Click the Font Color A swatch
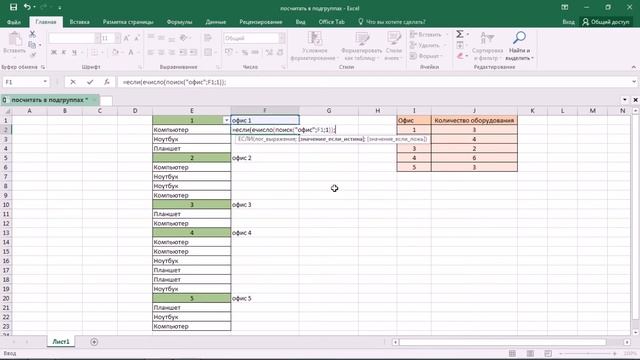Screen dimensions: 640x360 (x=131, y=52)
